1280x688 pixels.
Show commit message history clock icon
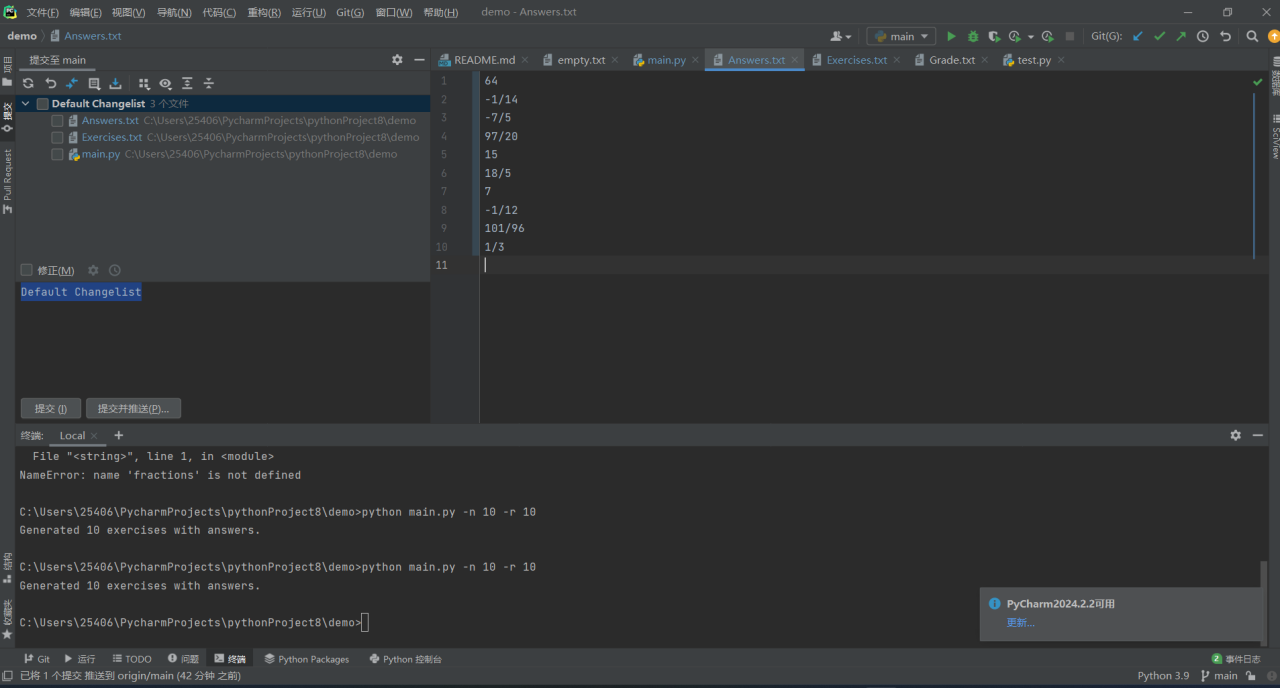click(x=115, y=270)
